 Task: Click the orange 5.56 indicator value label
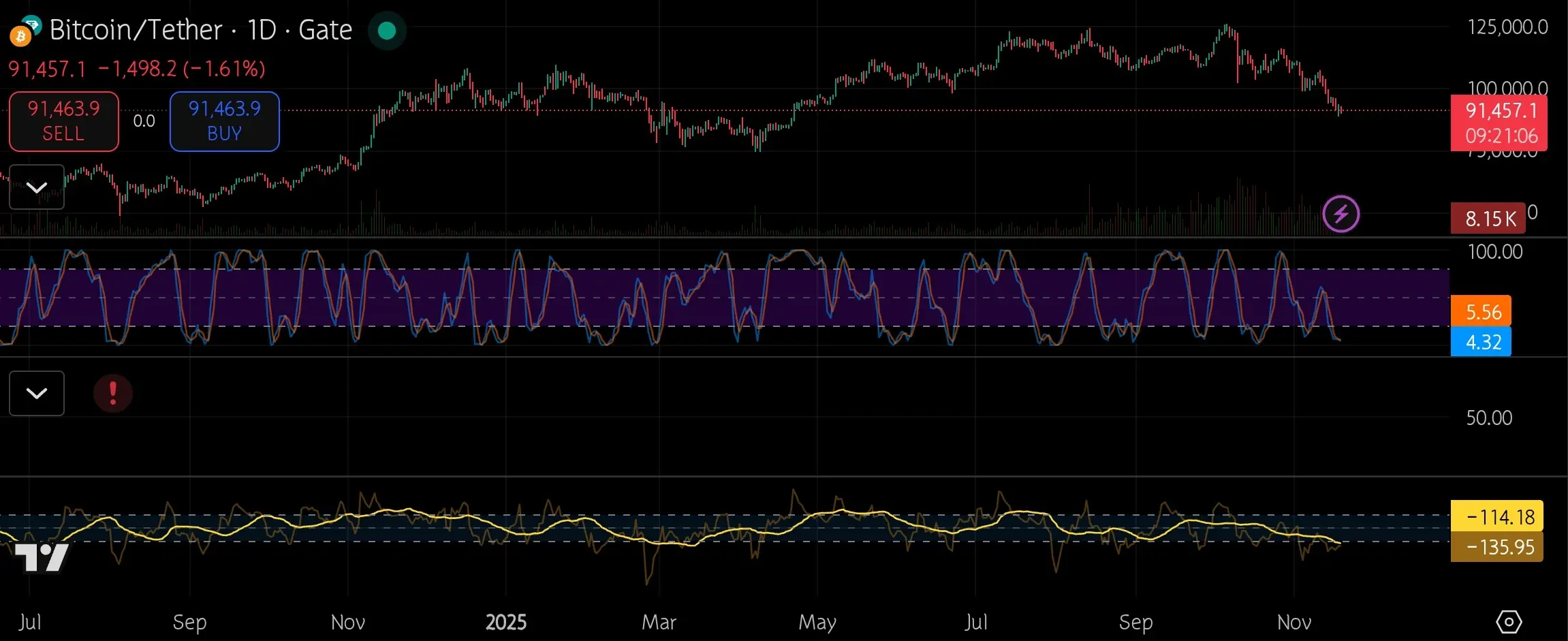[x=1481, y=311]
